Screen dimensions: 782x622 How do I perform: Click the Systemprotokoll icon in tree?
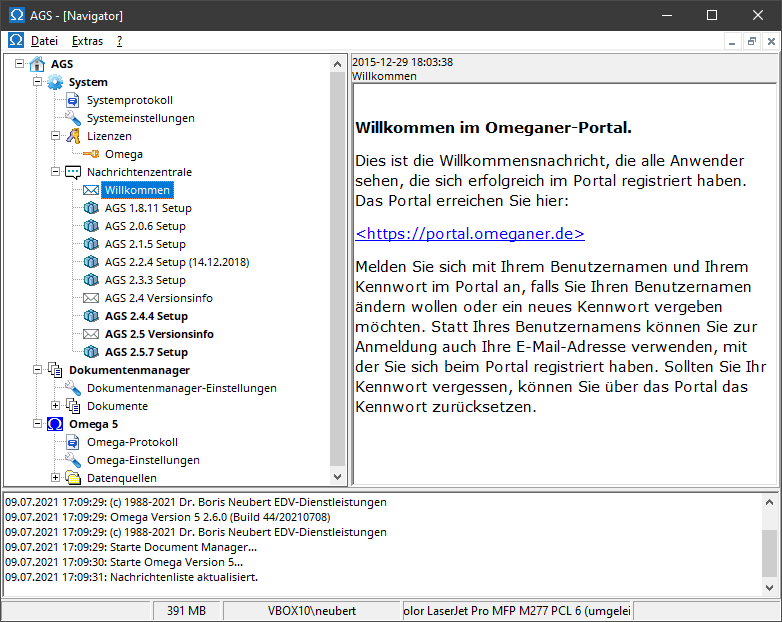point(73,100)
